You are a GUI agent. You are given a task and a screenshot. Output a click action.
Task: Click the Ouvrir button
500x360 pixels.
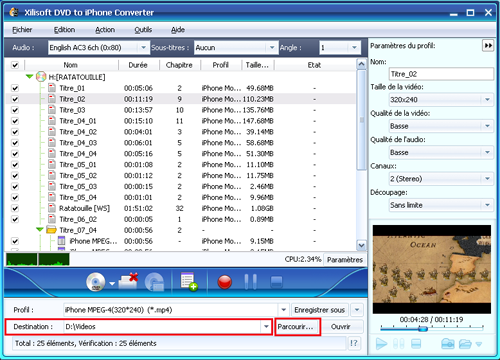pos(341,327)
